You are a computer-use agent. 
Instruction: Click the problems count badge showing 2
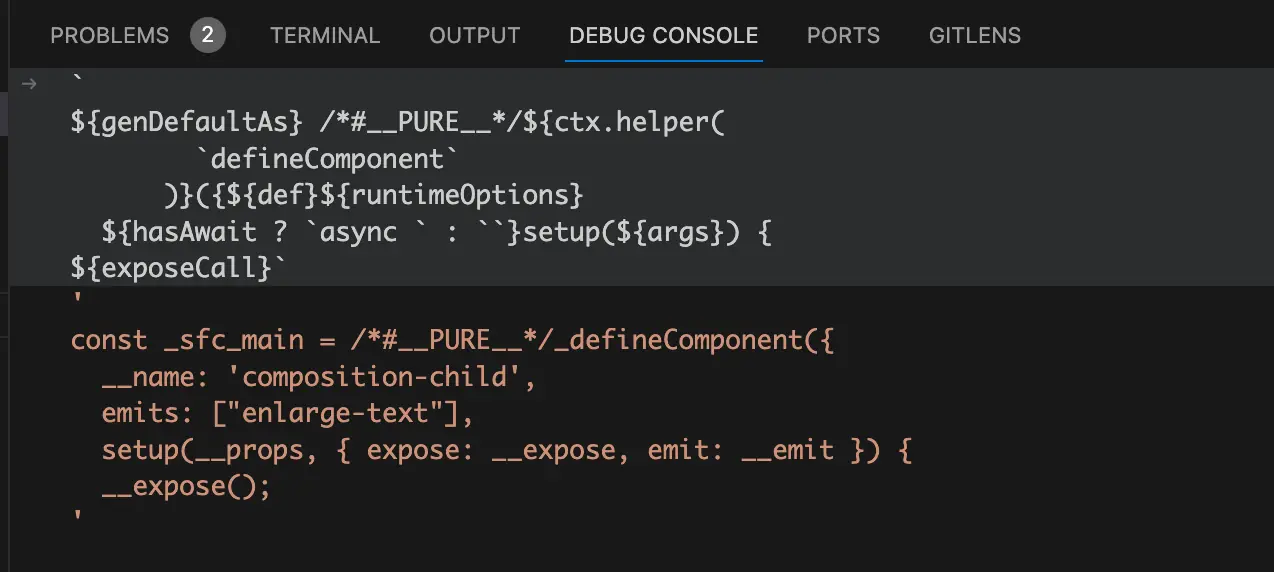click(207, 36)
